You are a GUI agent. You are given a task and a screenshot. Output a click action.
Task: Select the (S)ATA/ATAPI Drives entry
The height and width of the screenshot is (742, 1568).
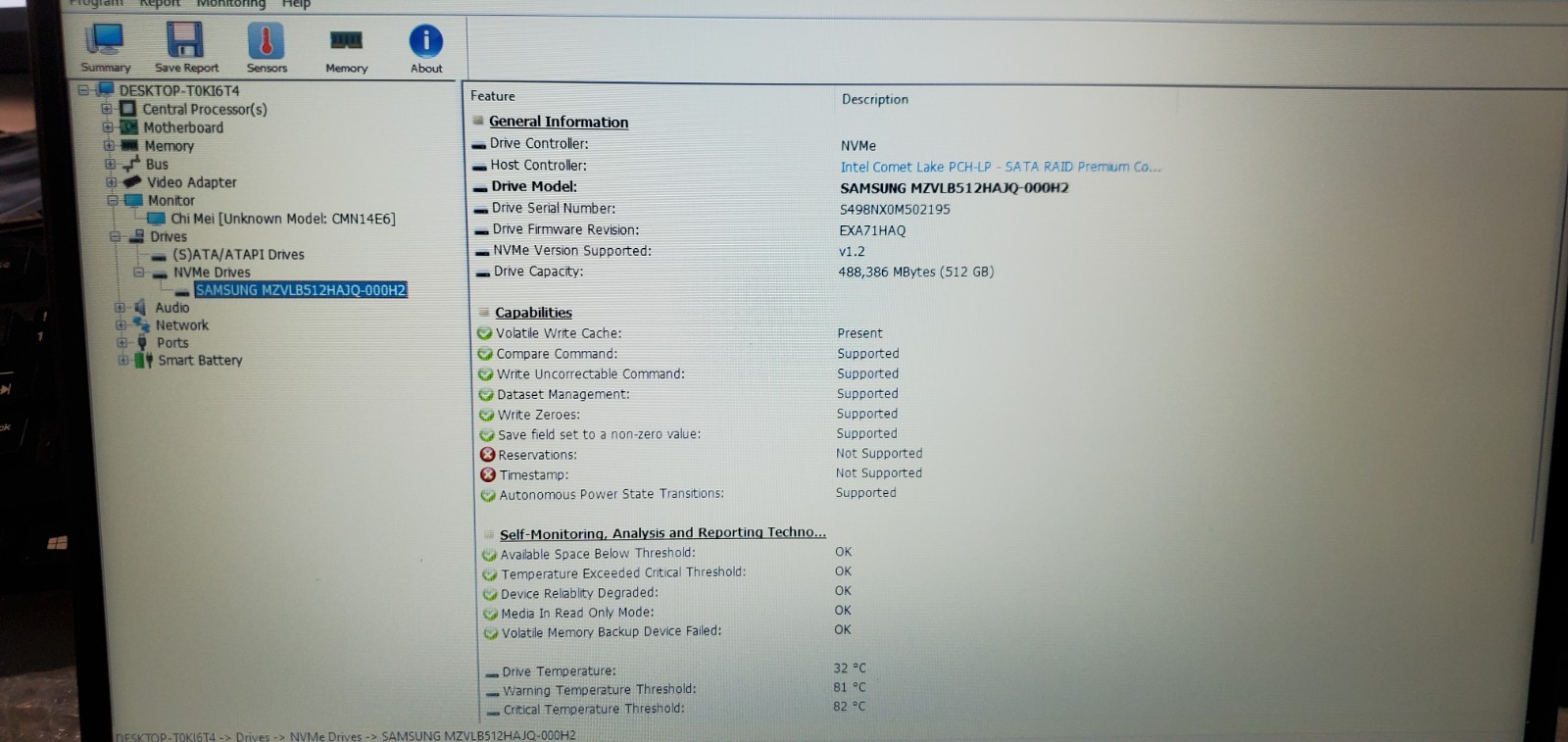click(238, 254)
